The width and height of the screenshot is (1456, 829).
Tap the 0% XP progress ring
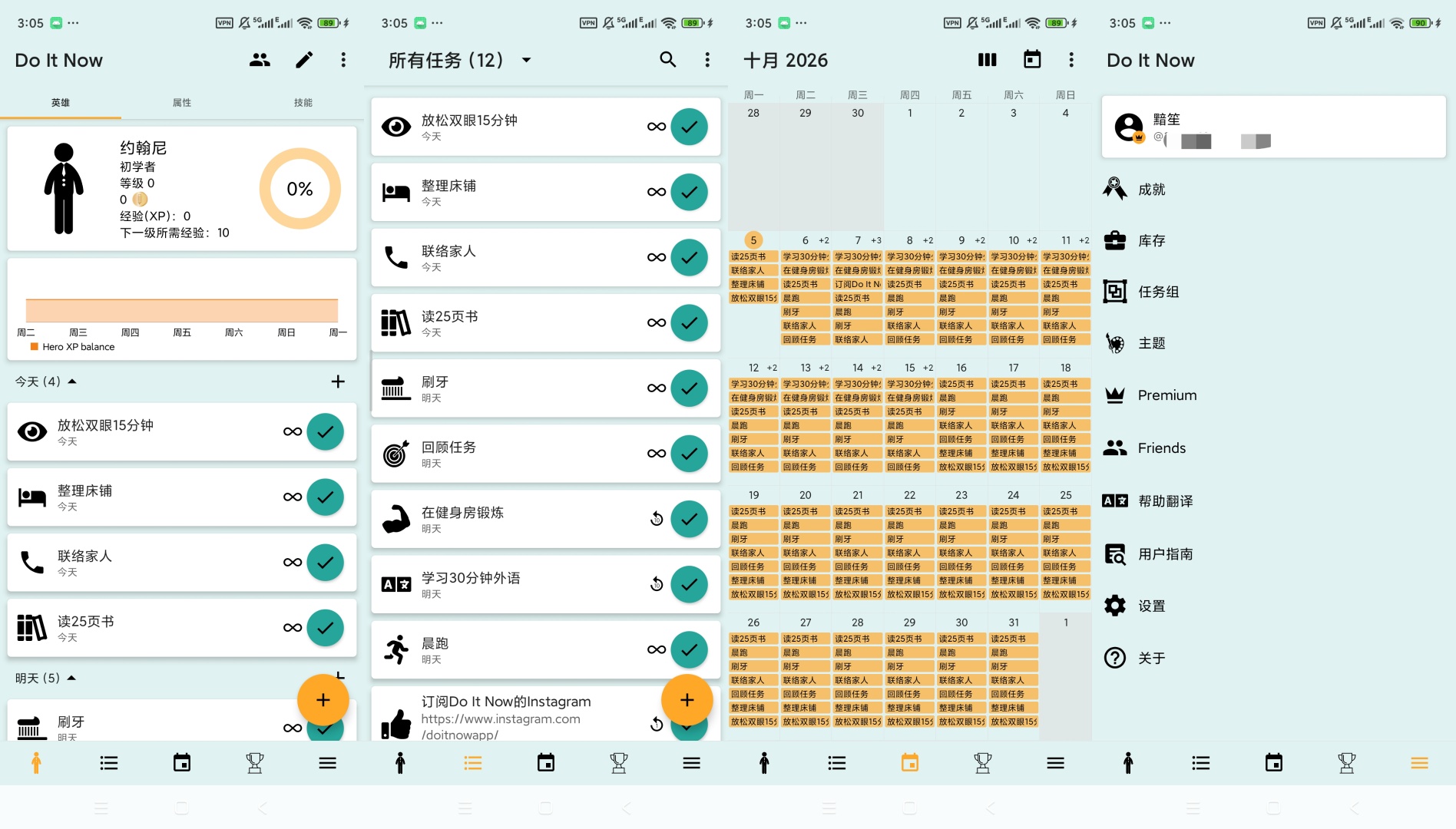pos(299,189)
